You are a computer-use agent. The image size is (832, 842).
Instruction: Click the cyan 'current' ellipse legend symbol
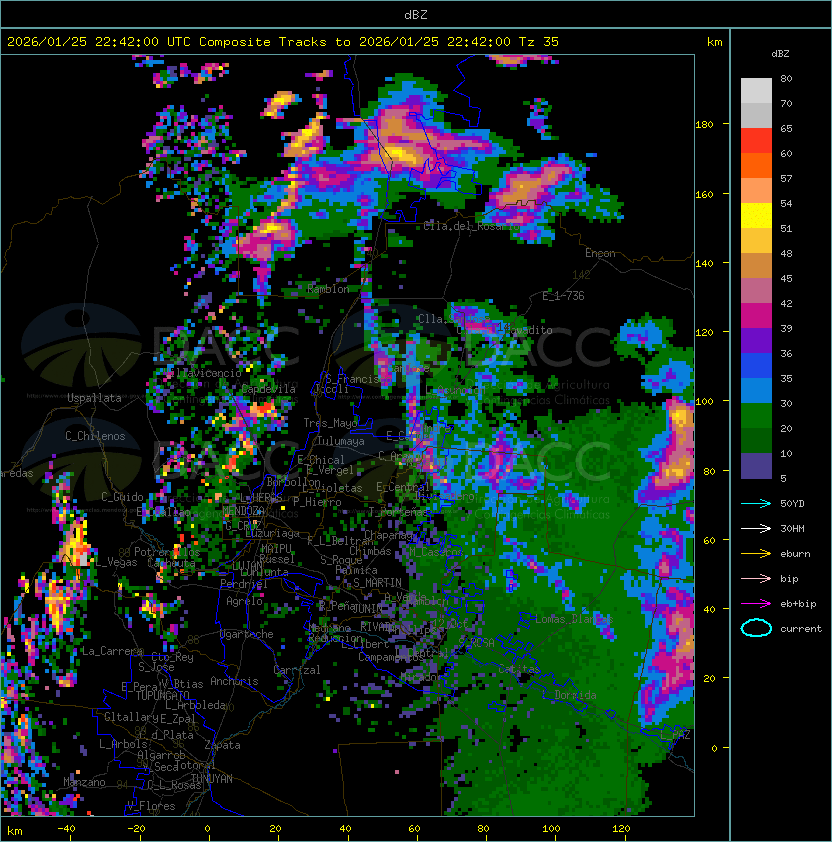756,628
